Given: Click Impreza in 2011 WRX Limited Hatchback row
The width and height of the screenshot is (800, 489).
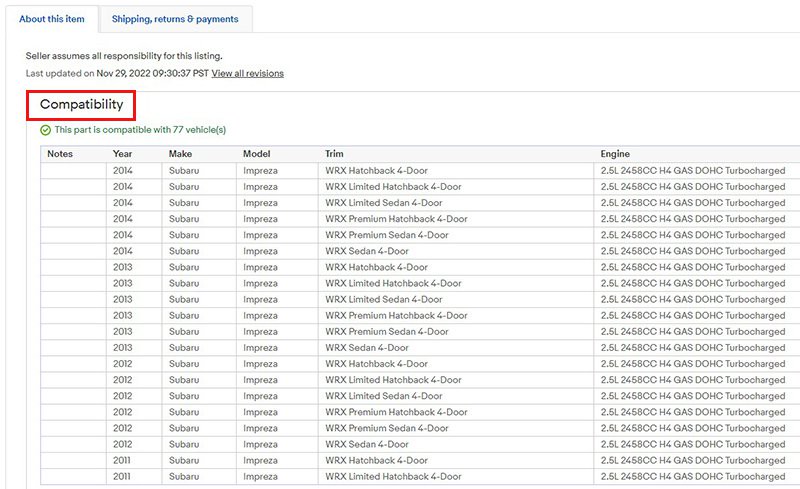Looking at the screenshot, I should [x=260, y=476].
